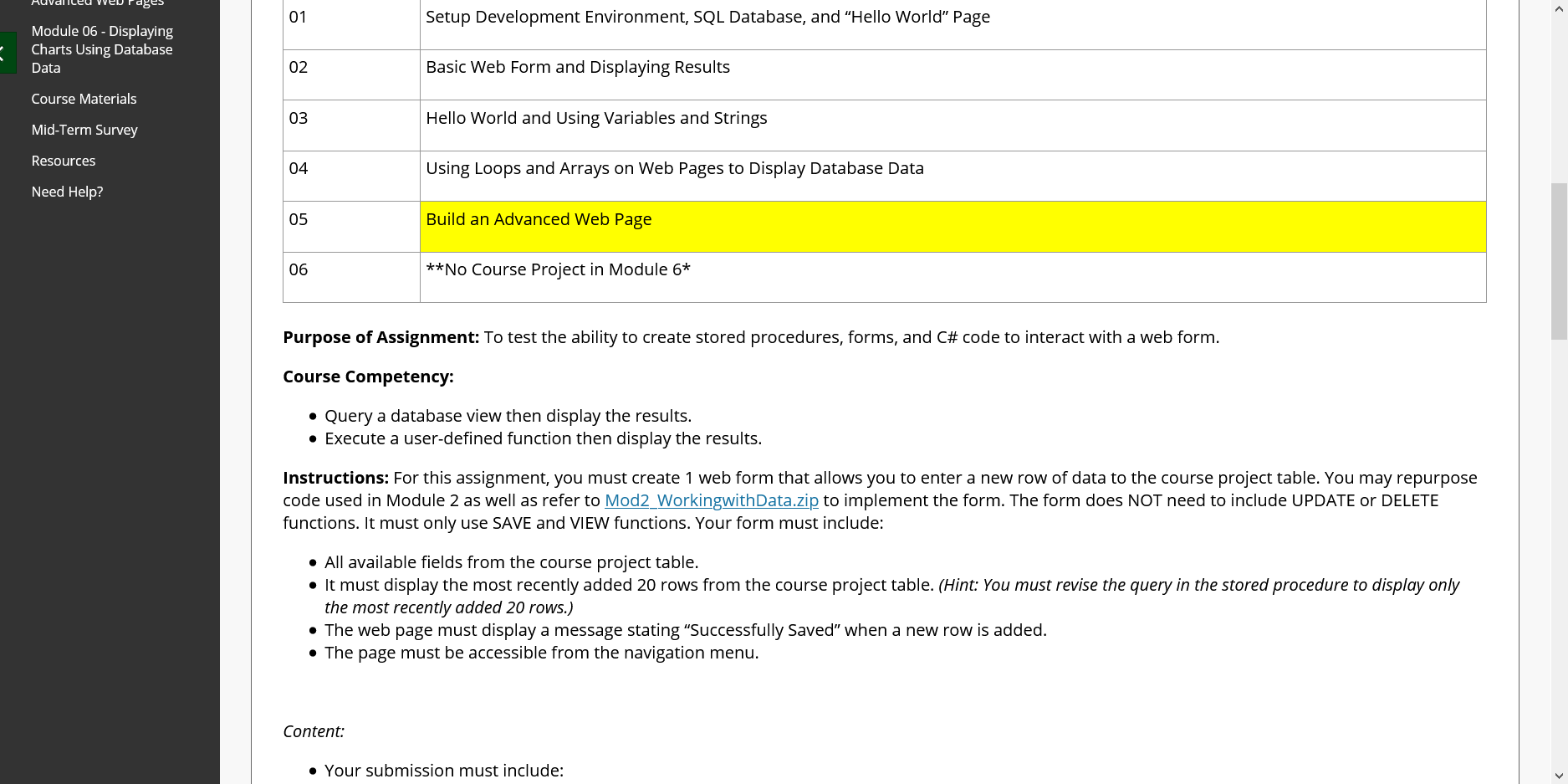Click row 04 Using Loops and Arrays entry
Image resolution: width=1568 pixels, height=784 pixels.
[674, 168]
